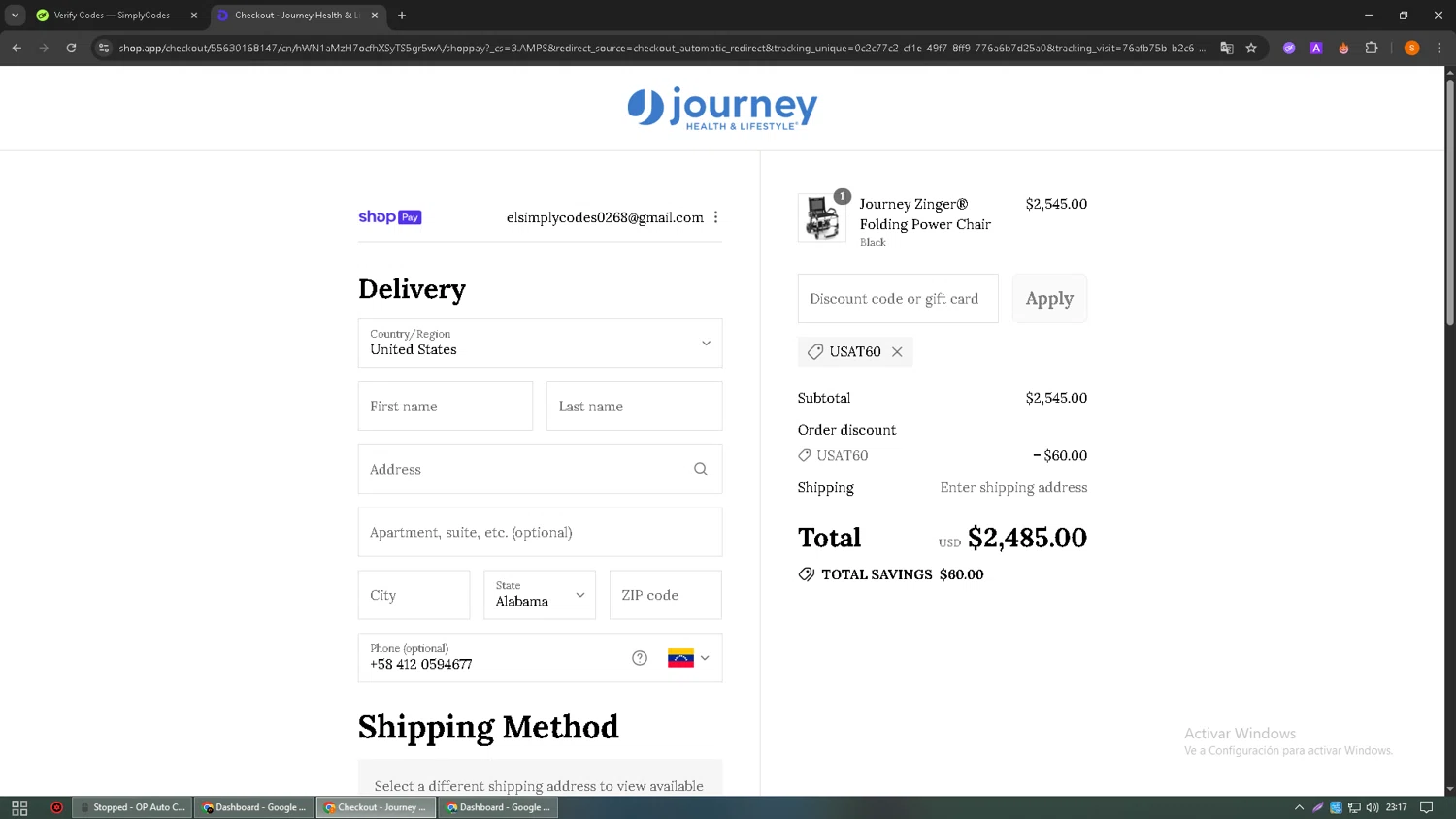Image resolution: width=1456 pixels, height=819 pixels.
Task: Open the Windows Start button
Action: (x=19, y=807)
